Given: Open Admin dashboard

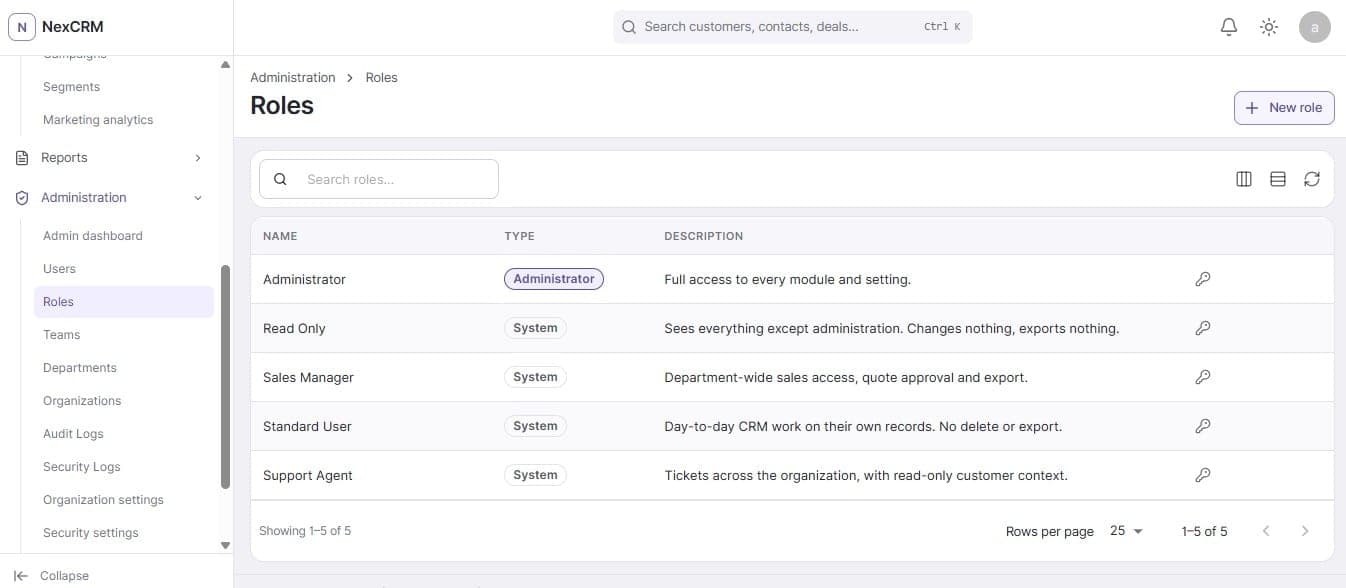Looking at the screenshot, I should (x=93, y=236).
